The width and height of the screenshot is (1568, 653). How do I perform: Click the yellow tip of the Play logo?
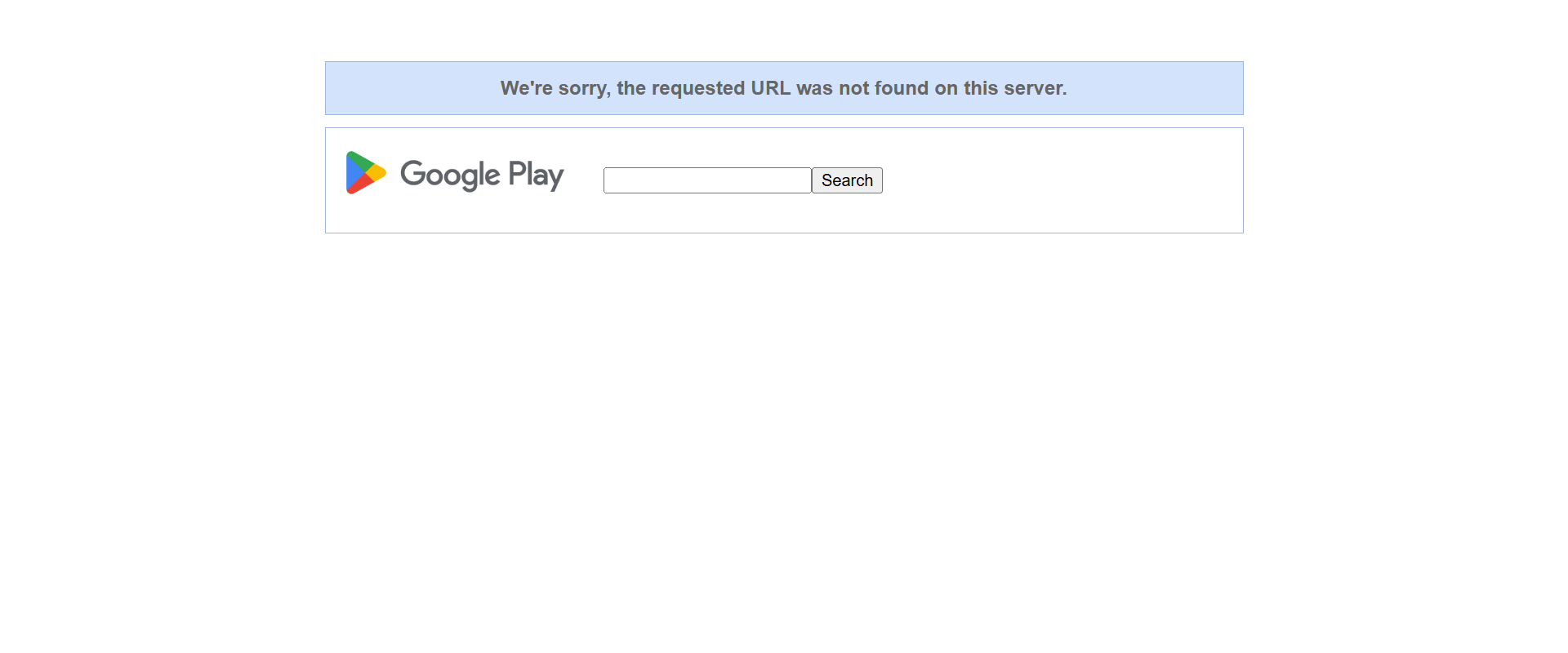379,173
